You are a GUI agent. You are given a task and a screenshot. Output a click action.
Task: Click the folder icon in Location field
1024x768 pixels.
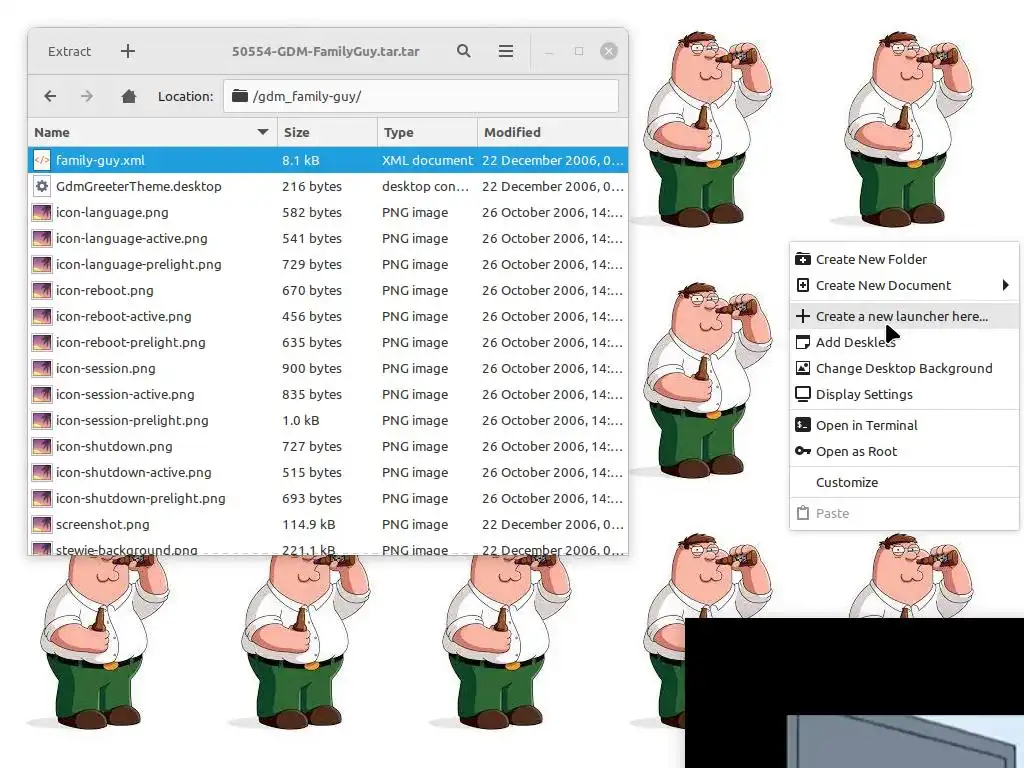[240, 96]
